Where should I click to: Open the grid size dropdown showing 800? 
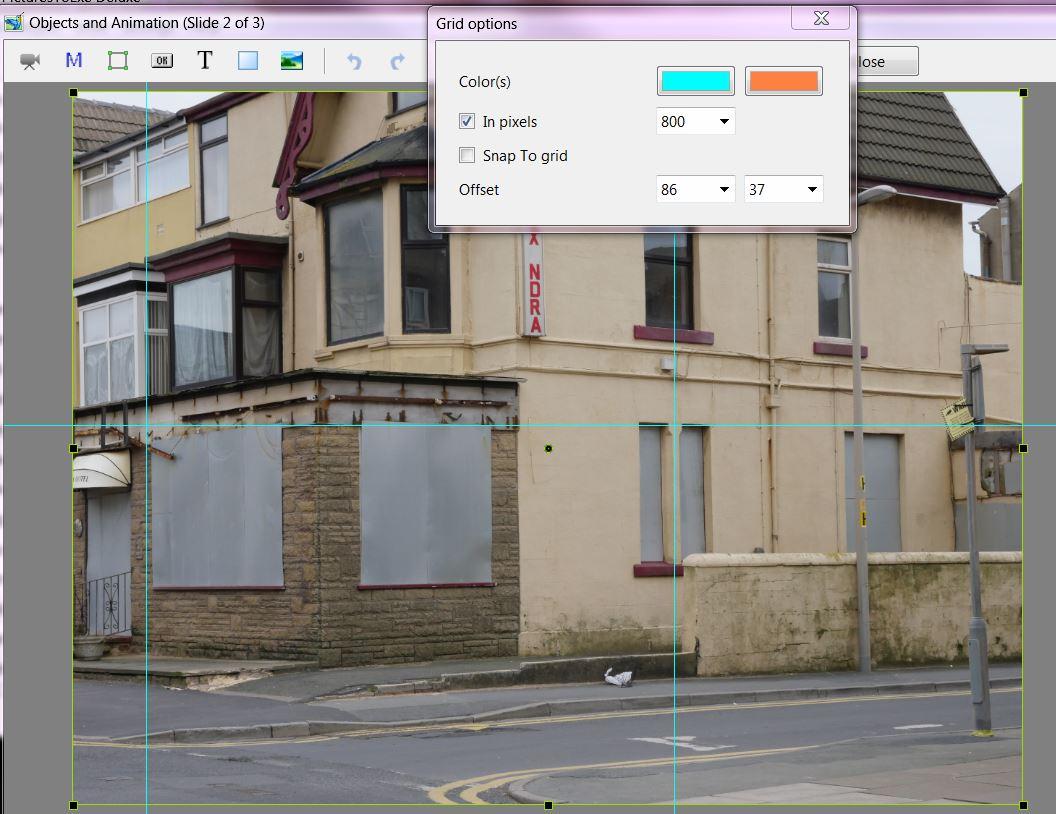pyautogui.click(x=724, y=122)
